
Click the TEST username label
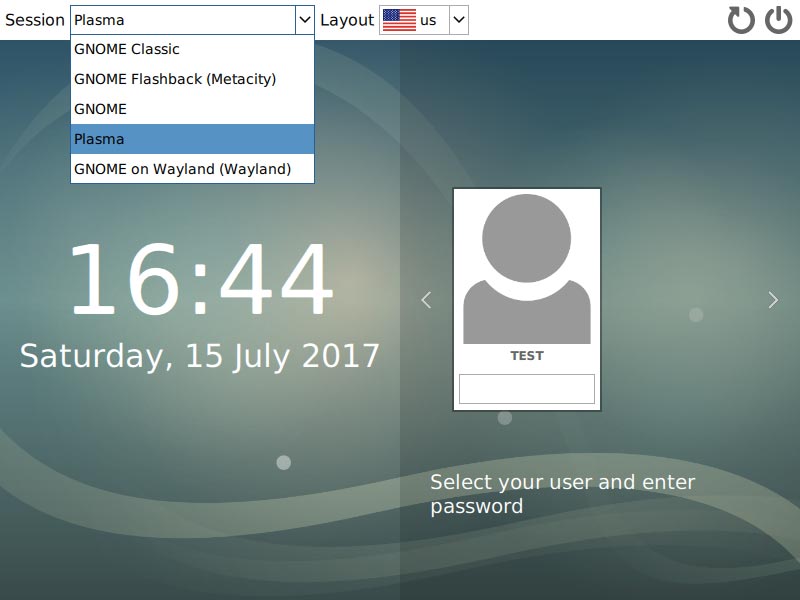click(x=527, y=356)
